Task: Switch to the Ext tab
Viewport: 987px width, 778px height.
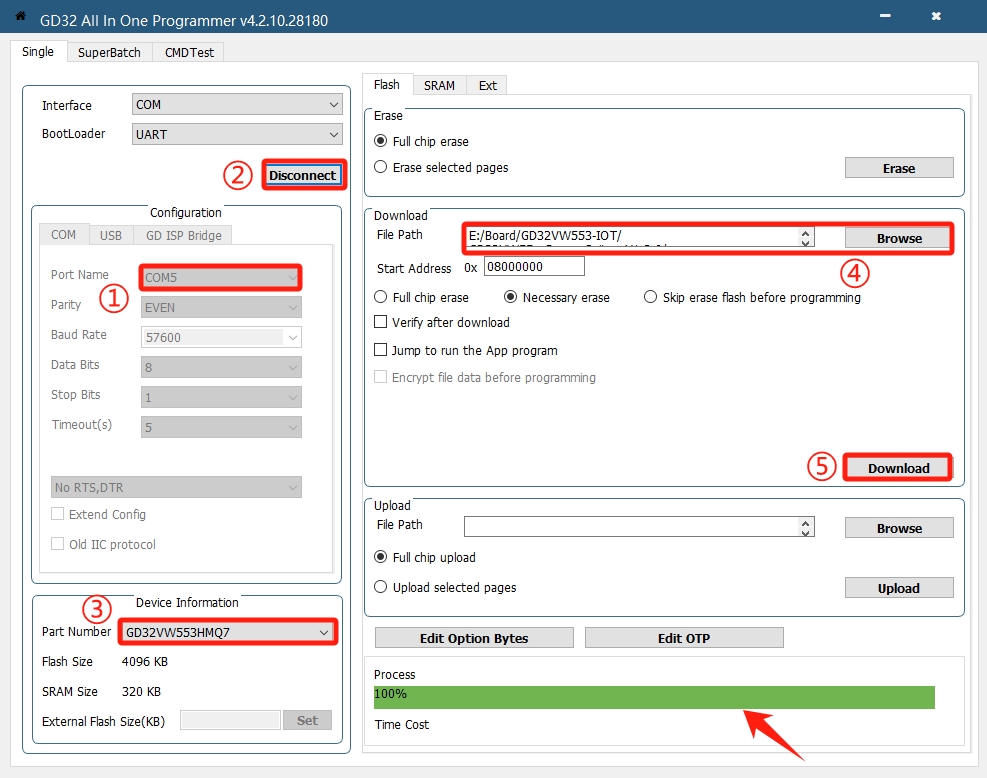Action: pos(487,86)
